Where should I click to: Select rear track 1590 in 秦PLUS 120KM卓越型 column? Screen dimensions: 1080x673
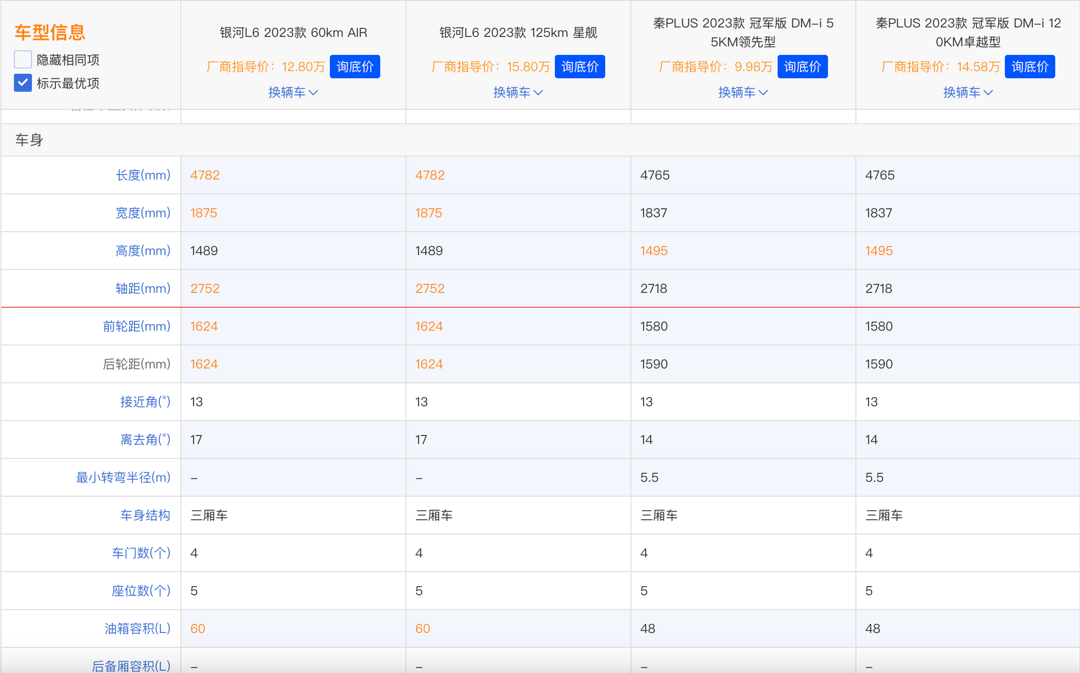tap(880, 364)
